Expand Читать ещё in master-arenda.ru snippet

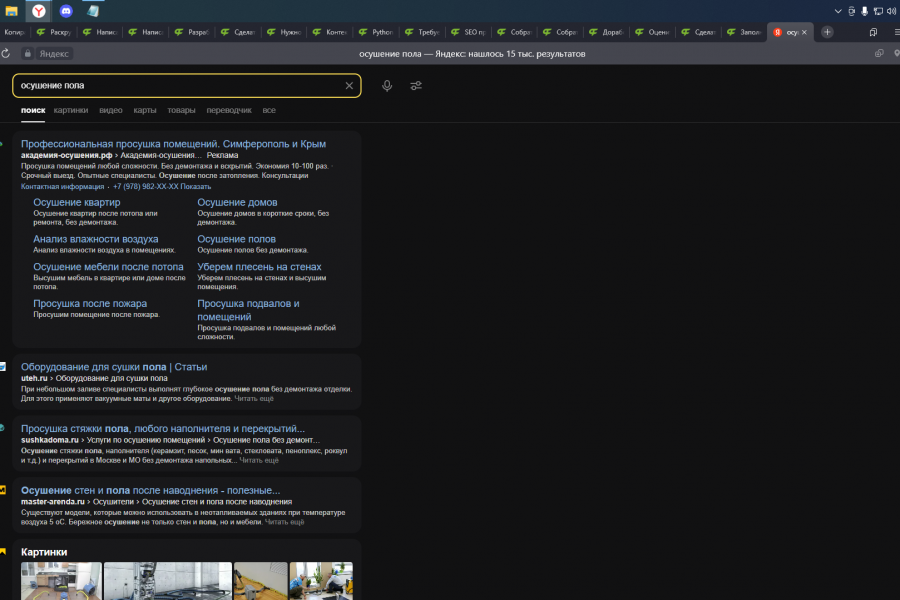coord(285,522)
